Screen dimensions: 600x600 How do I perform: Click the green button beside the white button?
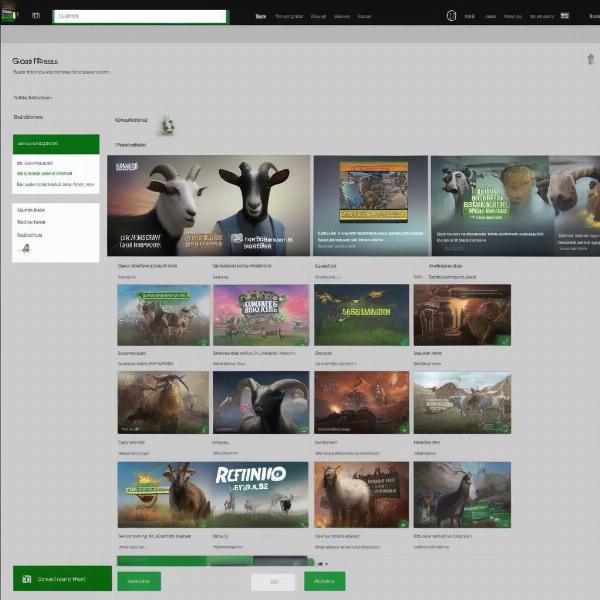point(324,581)
